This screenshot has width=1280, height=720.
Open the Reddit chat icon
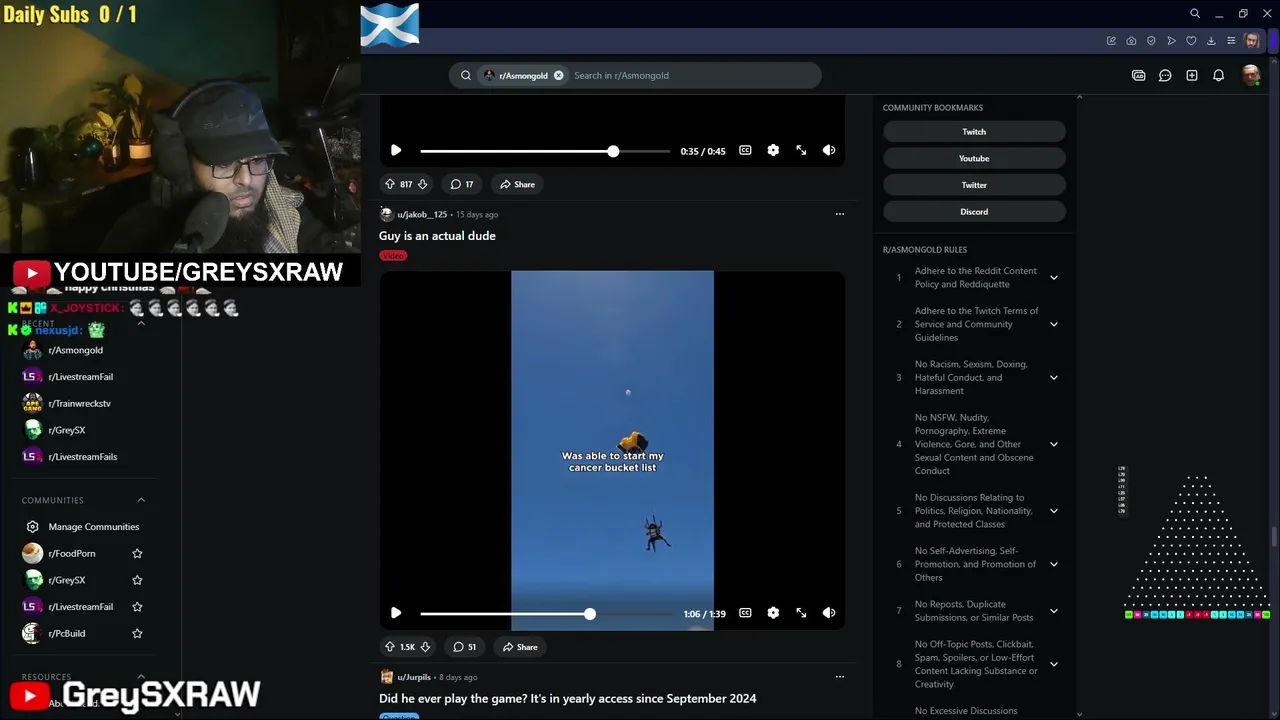point(1165,75)
